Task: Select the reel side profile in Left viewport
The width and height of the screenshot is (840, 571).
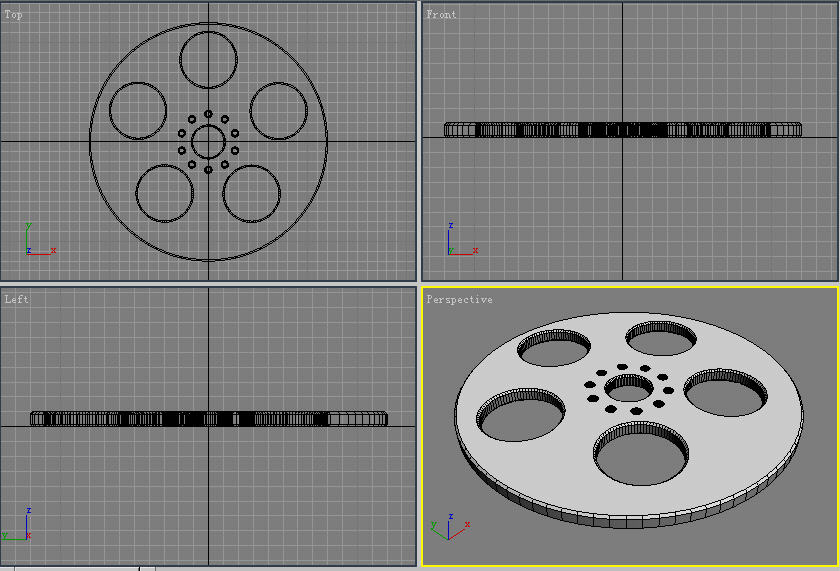Action: pyautogui.click(x=208, y=419)
